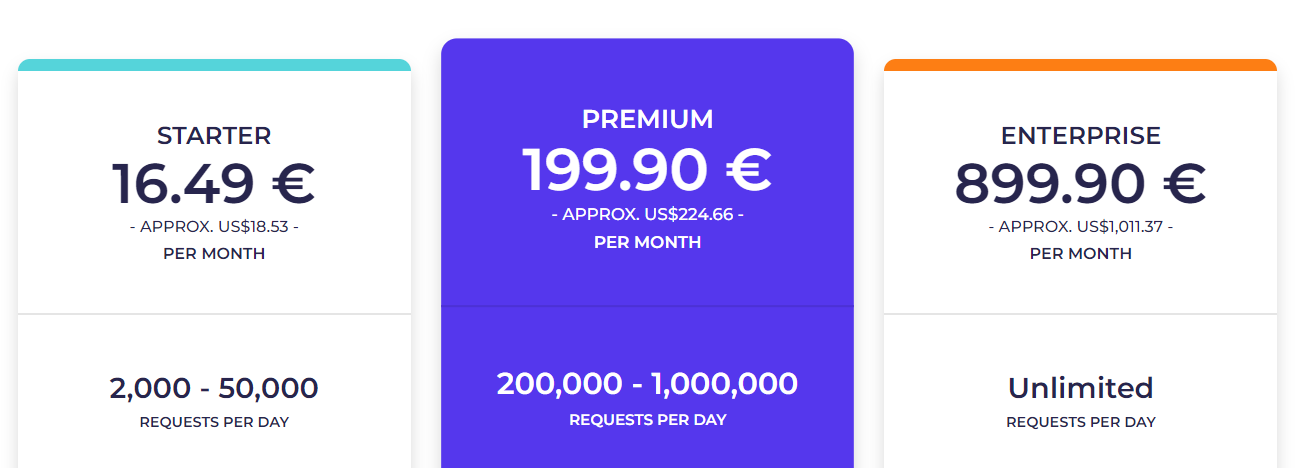Click the 199.90 € Premium price
Image resolution: width=1295 pixels, height=468 pixels.
tap(647, 169)
